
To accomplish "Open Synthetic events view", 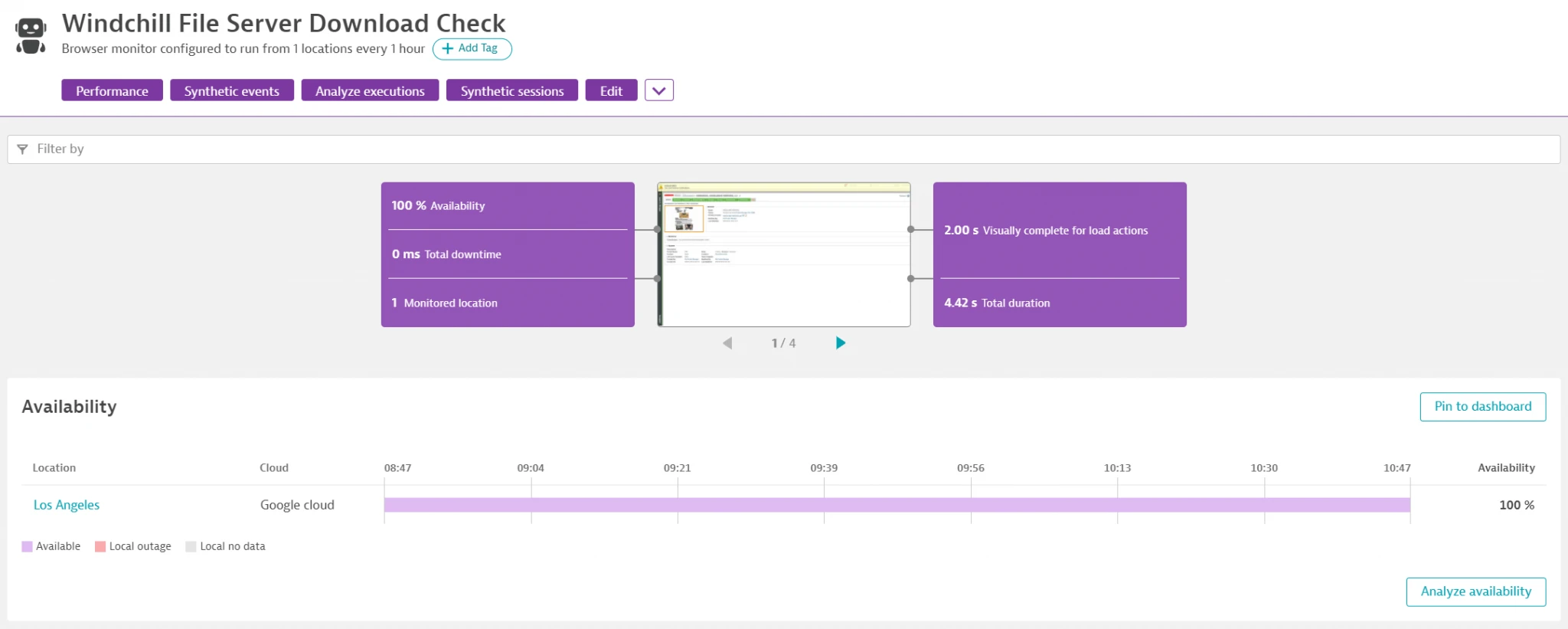I will point(231,91).
